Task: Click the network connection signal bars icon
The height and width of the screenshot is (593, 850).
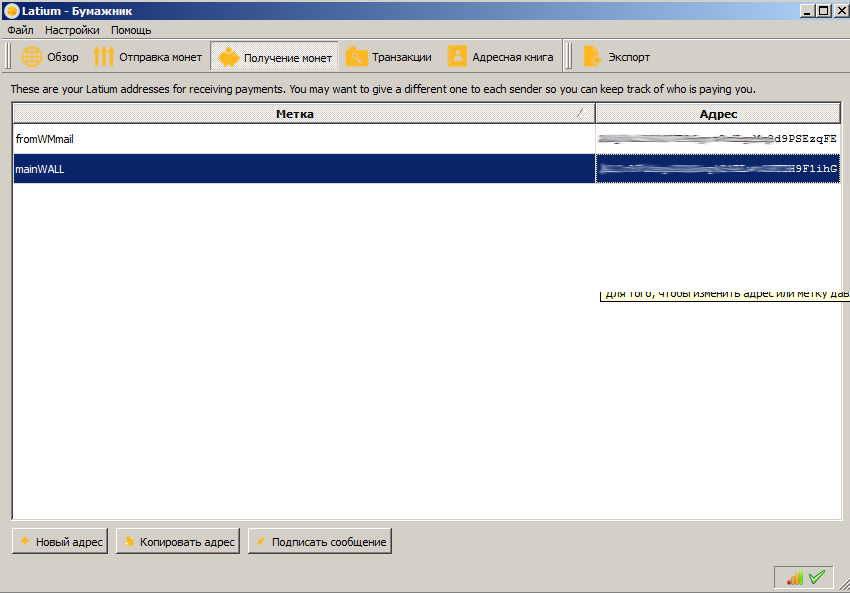Action: tap(794, 577)
